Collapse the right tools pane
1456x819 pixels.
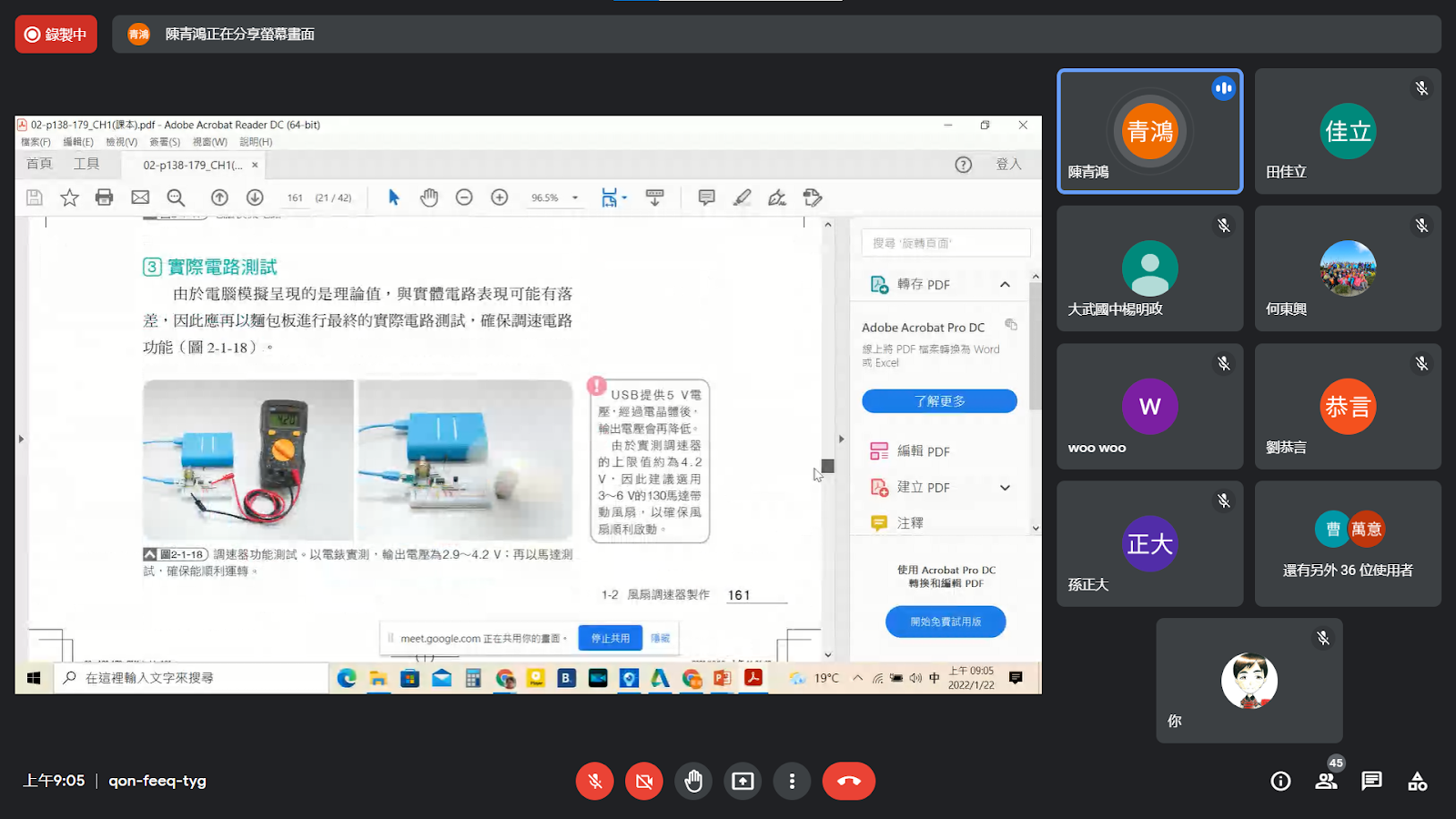[x=841, y=439]
